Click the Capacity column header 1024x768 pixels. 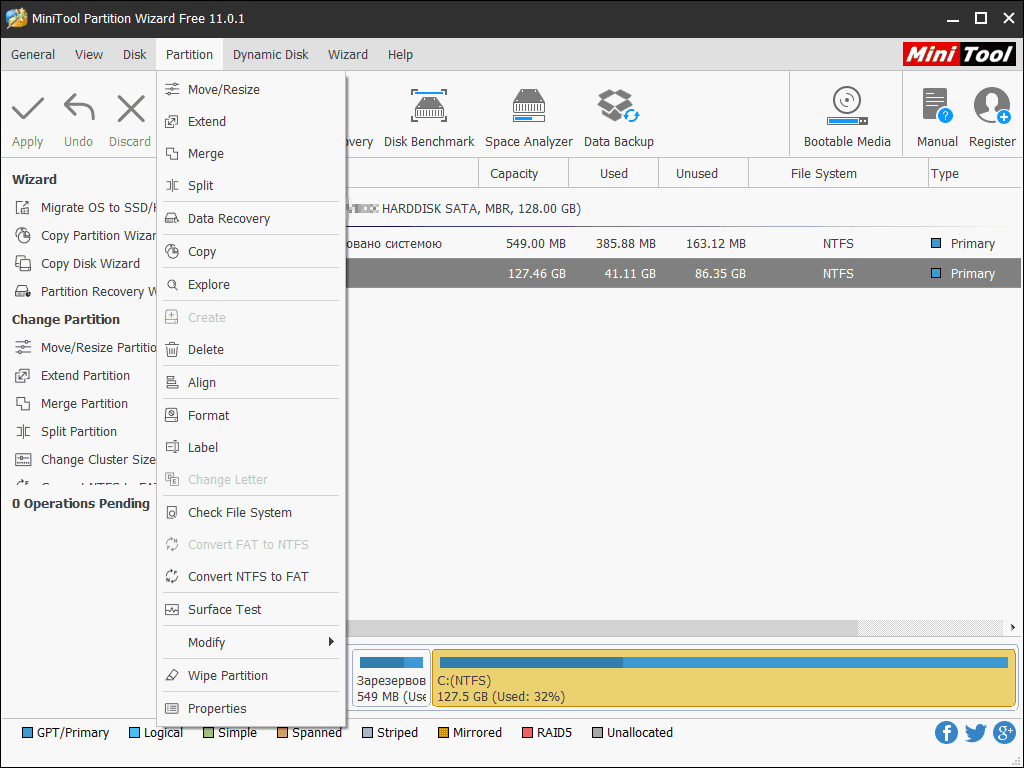(523, 174)
